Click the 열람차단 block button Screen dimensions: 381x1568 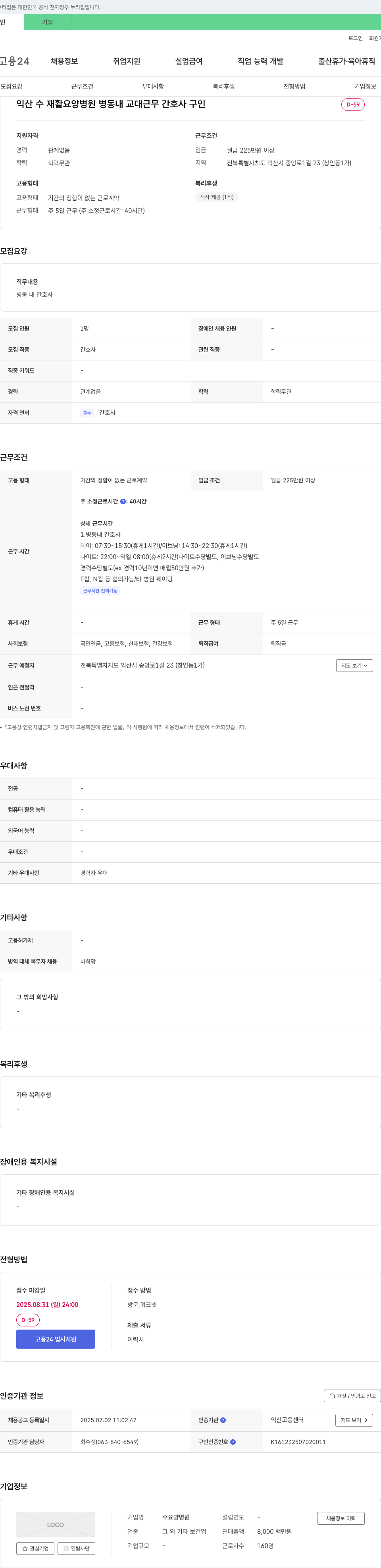point(77,1549)
